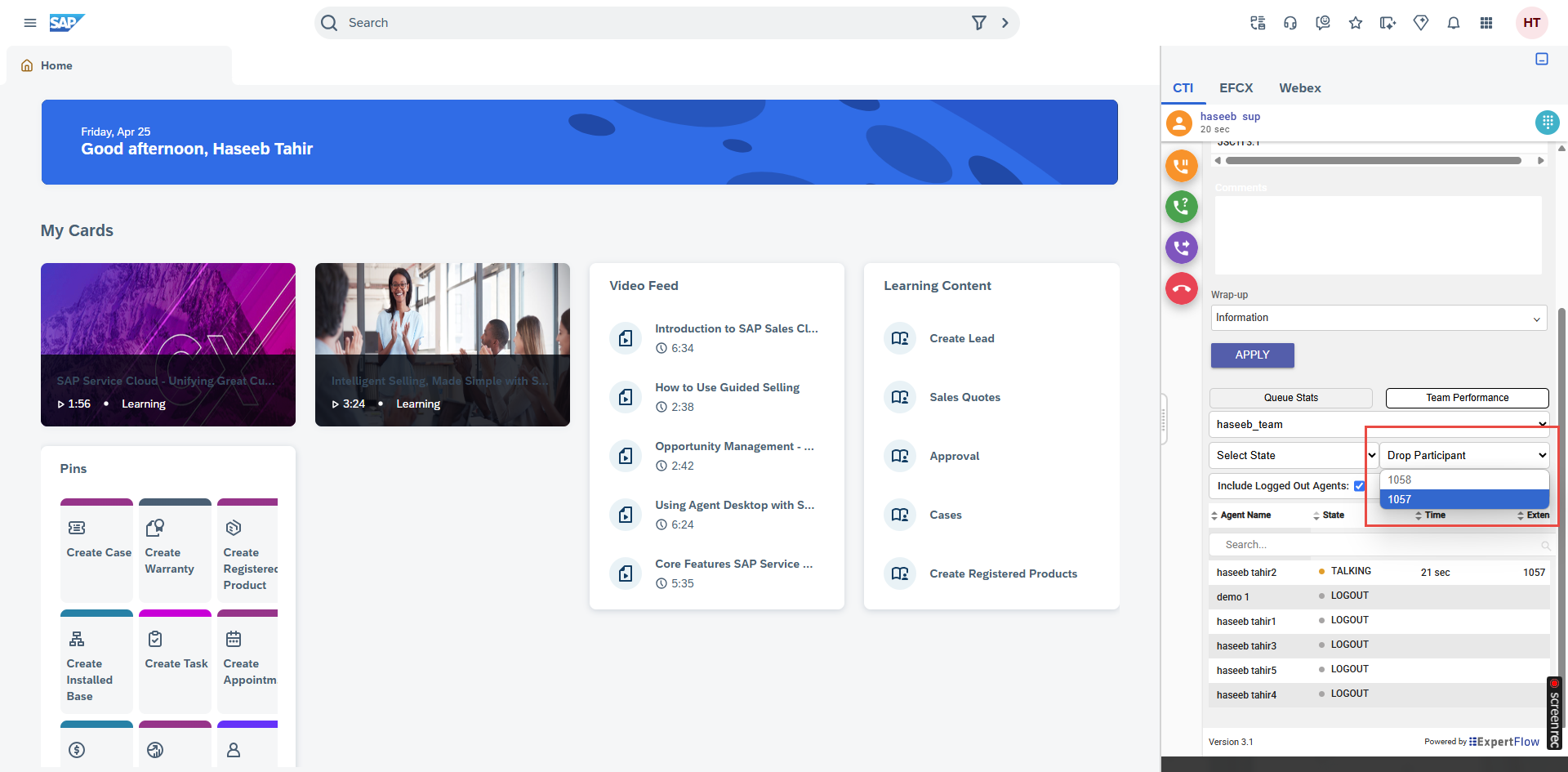This screenshot has height=772, width=1568.
Task: Click the horizontal scrollbar above Comments
Action: (x=1373, y=161)
